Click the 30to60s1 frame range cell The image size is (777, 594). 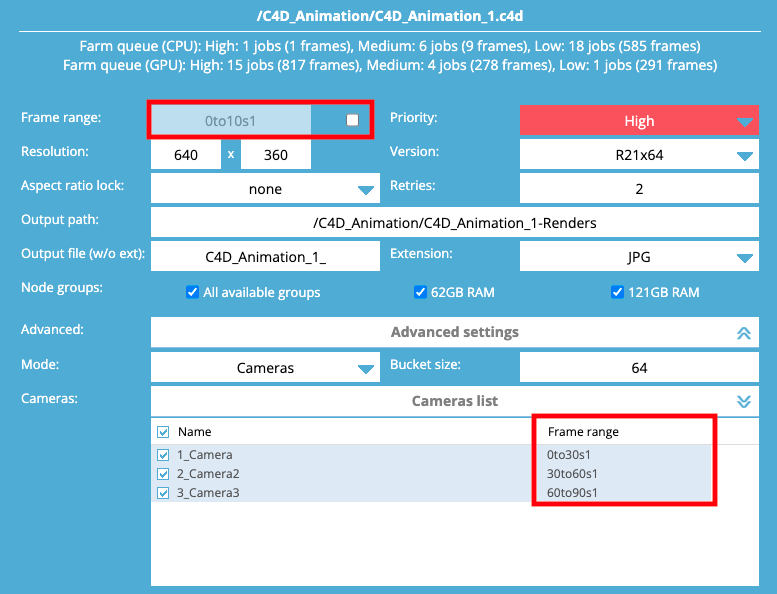point(572,474)
